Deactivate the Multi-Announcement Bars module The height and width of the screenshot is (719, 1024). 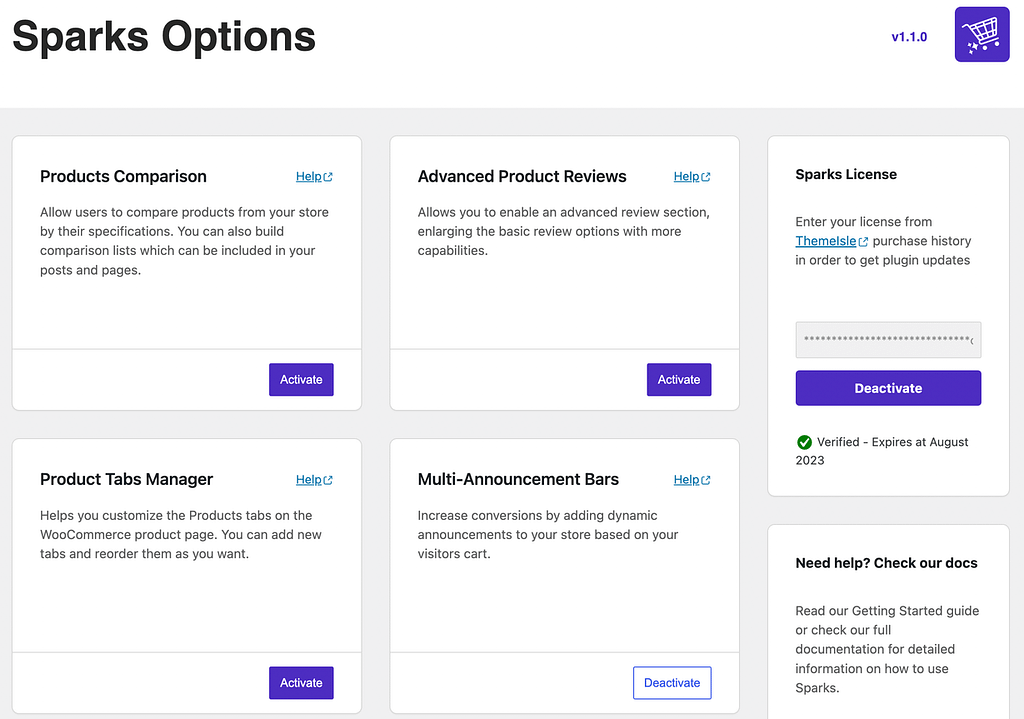672,682
